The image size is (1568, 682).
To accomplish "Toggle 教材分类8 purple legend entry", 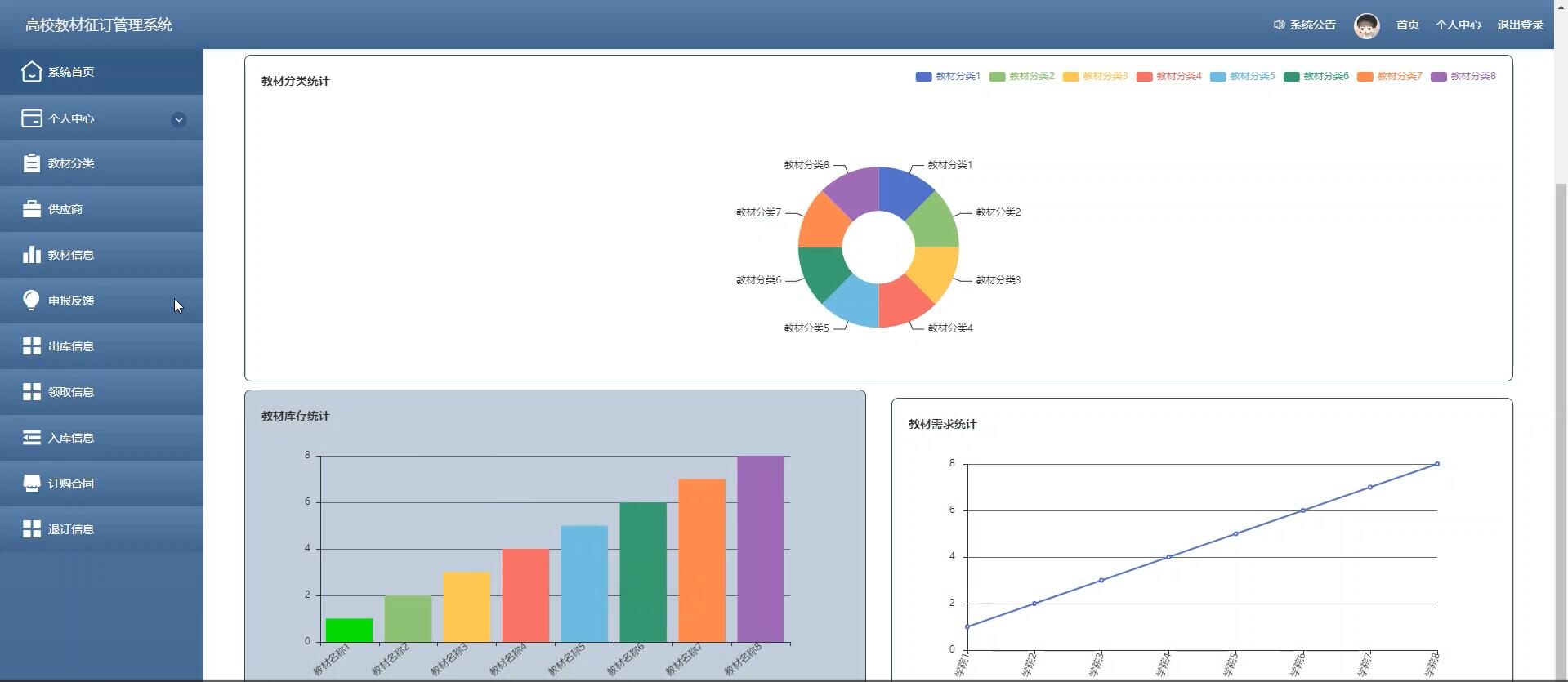I will click(x=1463, y=76).
